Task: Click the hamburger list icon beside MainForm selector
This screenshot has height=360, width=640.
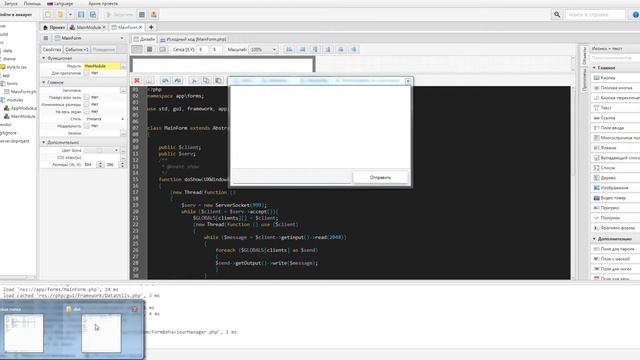Action: click(46, 38)
